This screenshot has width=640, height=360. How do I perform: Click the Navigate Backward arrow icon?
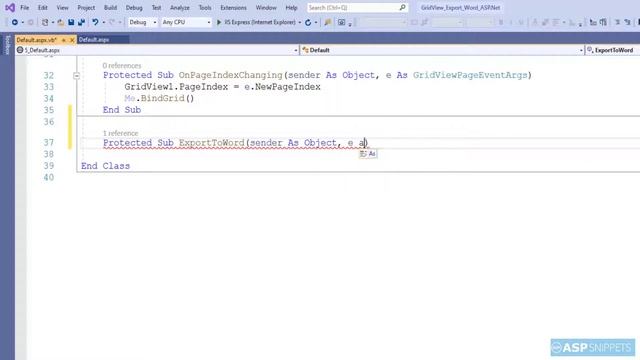coord(15,22)
